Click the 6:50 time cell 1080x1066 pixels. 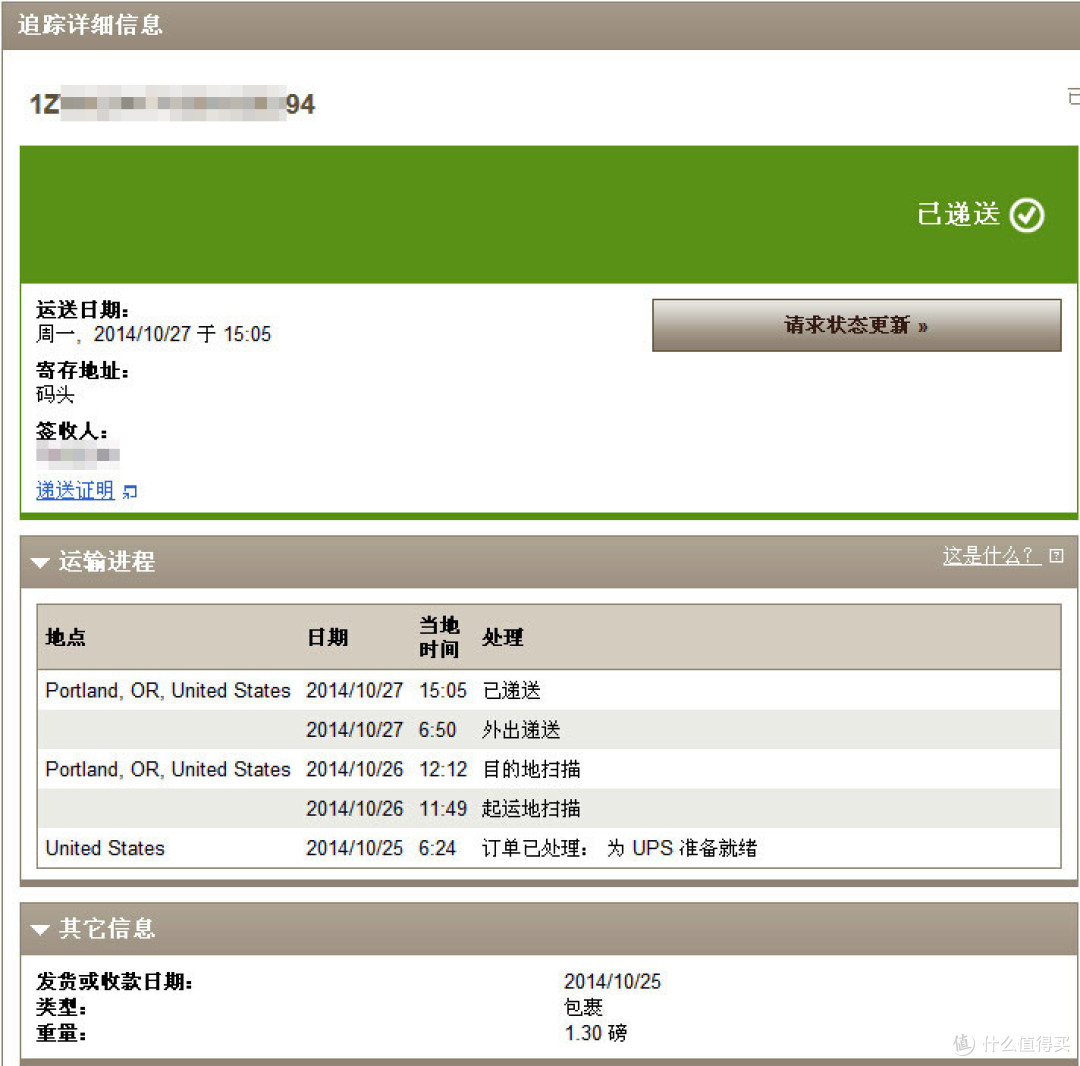point(437,729)
